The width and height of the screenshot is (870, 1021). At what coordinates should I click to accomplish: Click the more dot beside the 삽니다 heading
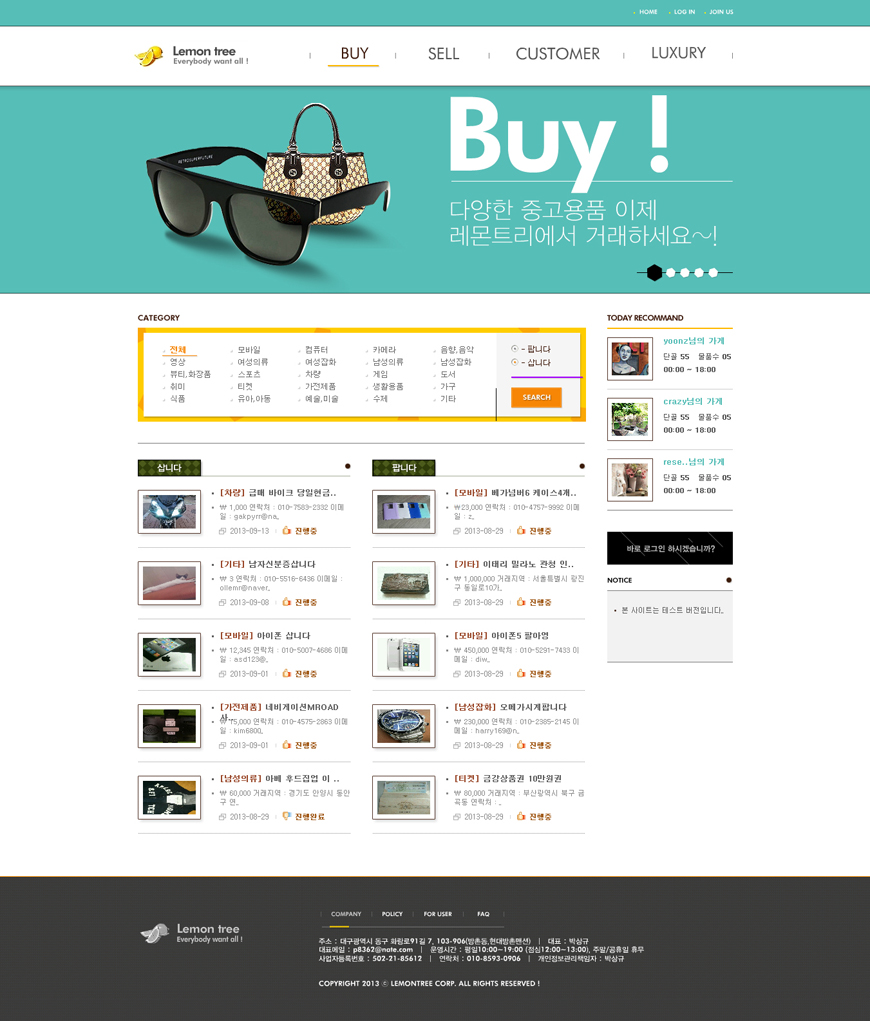point(348,466)
